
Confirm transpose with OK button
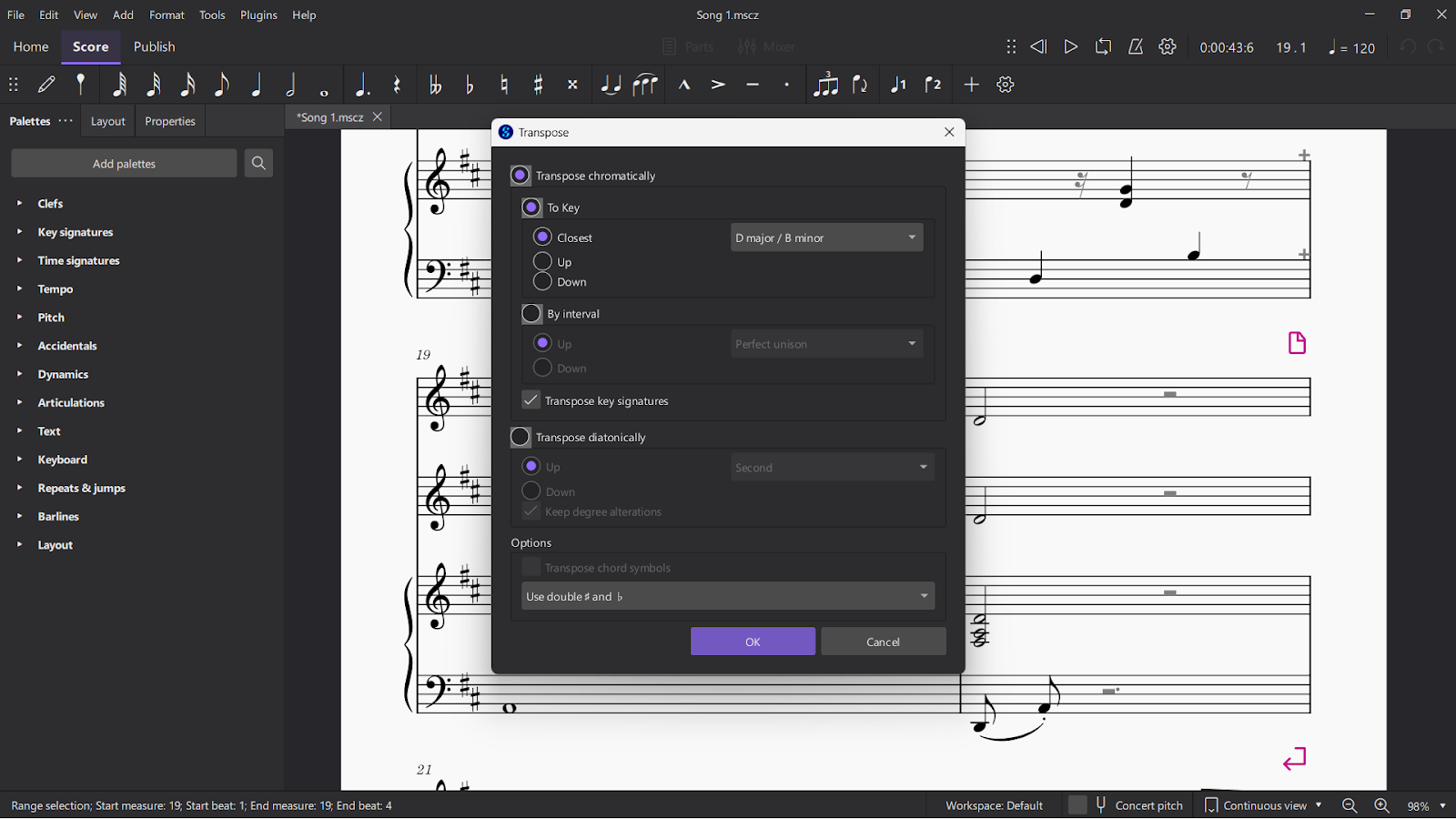coord(753,642)
